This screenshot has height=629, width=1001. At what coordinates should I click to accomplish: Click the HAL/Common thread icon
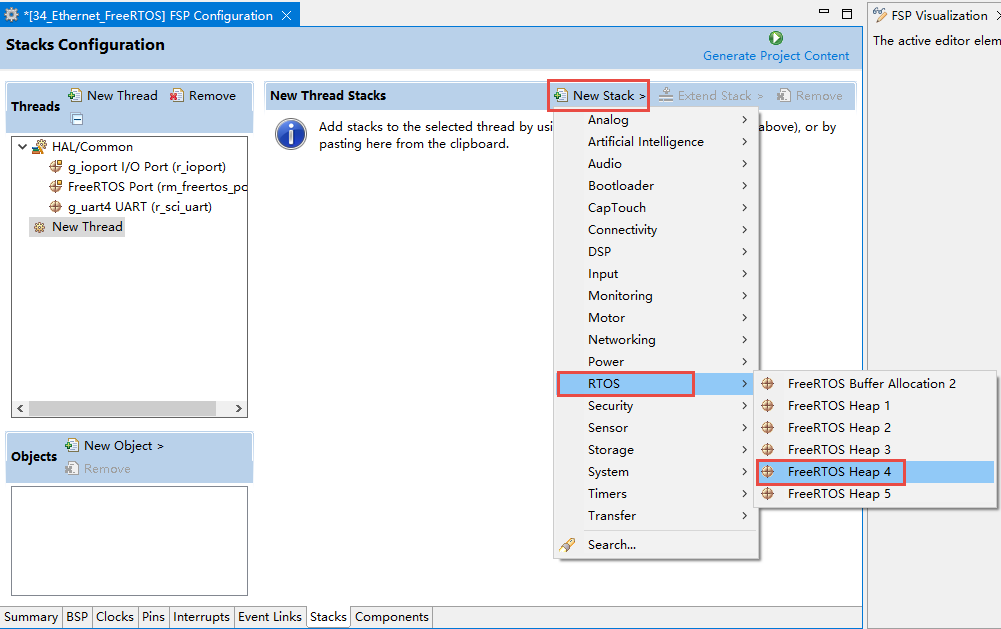click(x=40, y=146)
